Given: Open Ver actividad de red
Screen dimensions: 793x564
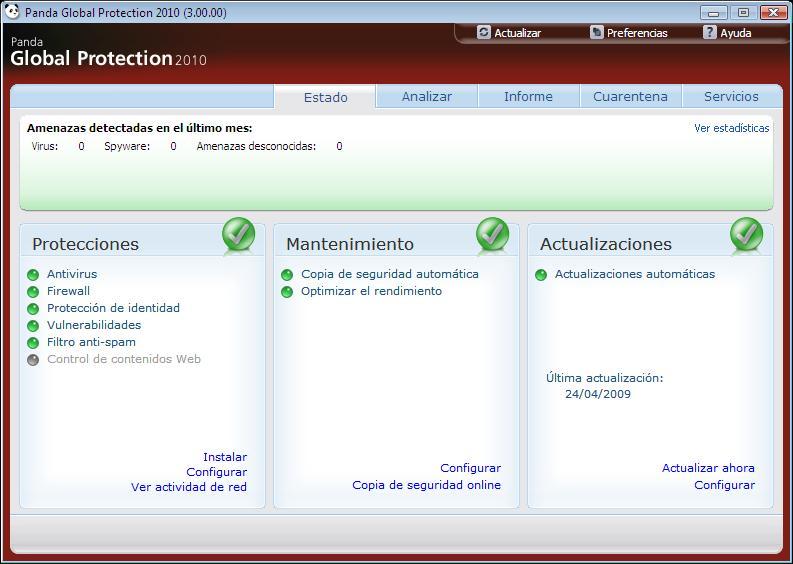Looking at the screenshot, I should 189,487.
